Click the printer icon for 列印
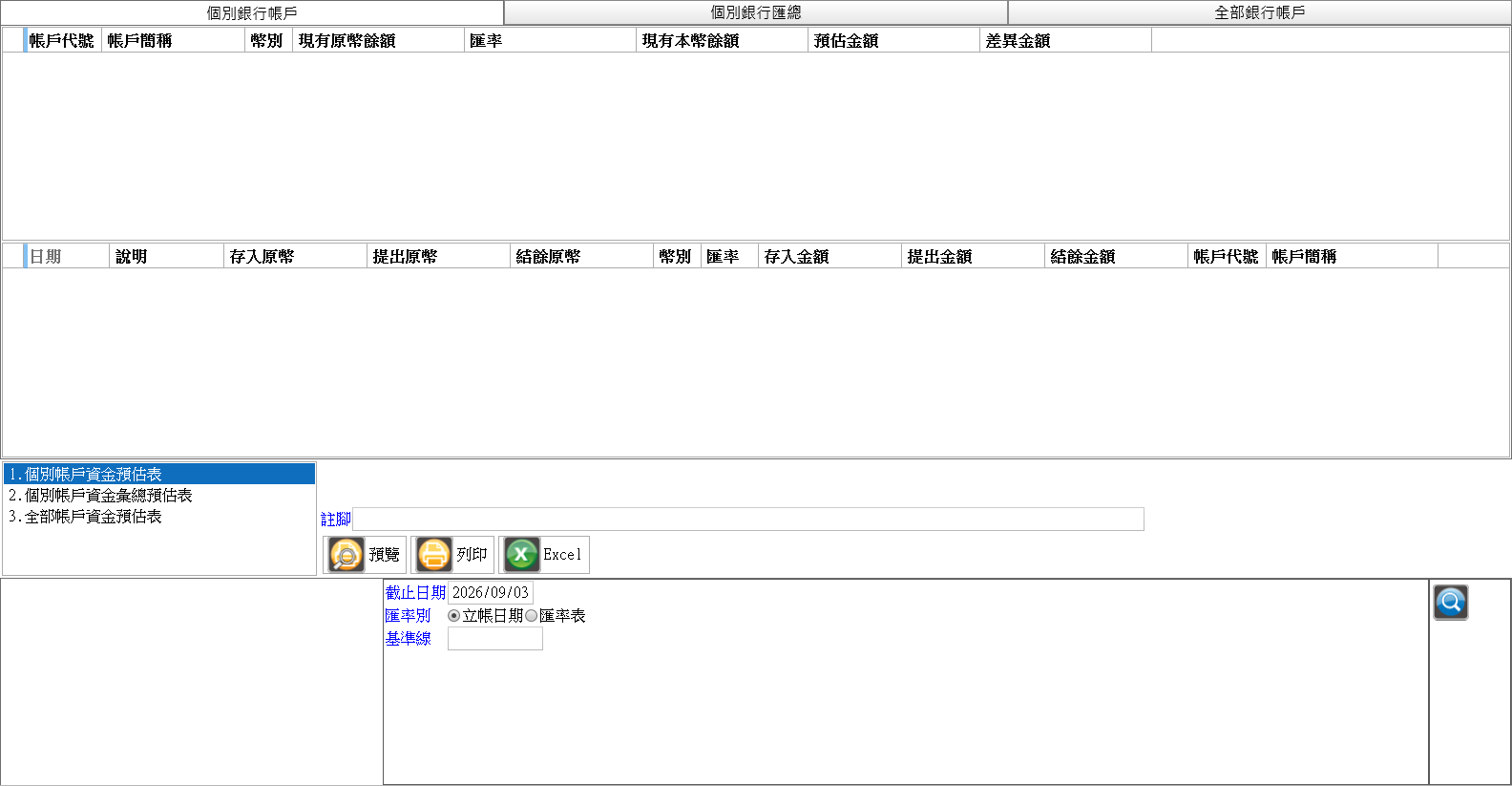The width and height of the screenshot is (1512, 786). point(434,554)
